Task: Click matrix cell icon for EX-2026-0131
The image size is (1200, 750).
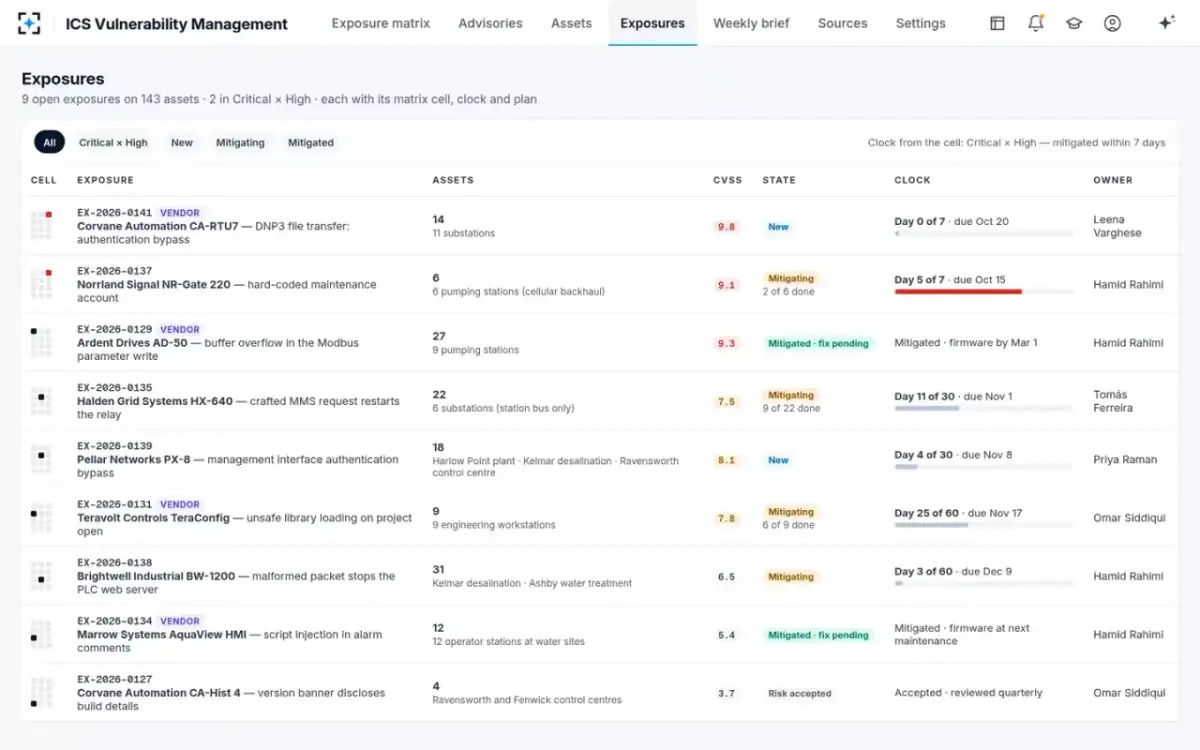Action: (41, 518)
